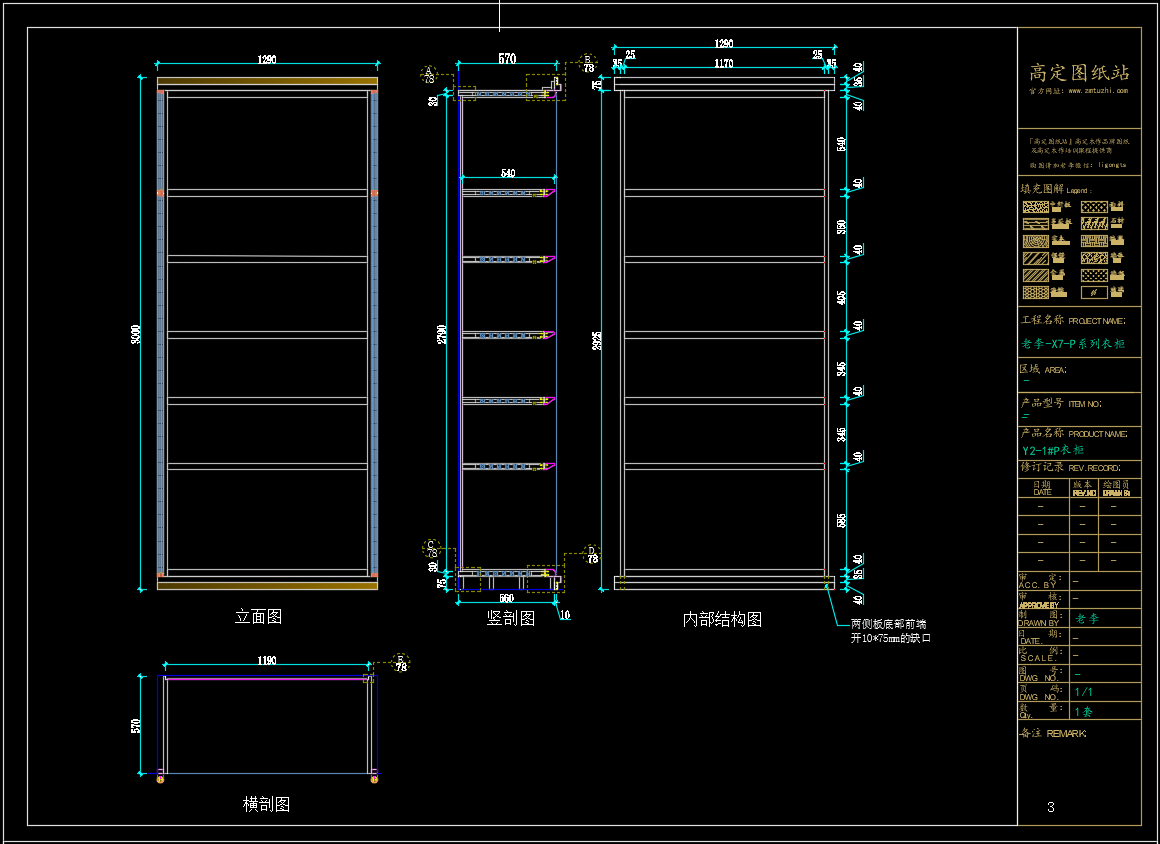Select project name 老李-X7-P系列衣柜

tap(1073, 344)
